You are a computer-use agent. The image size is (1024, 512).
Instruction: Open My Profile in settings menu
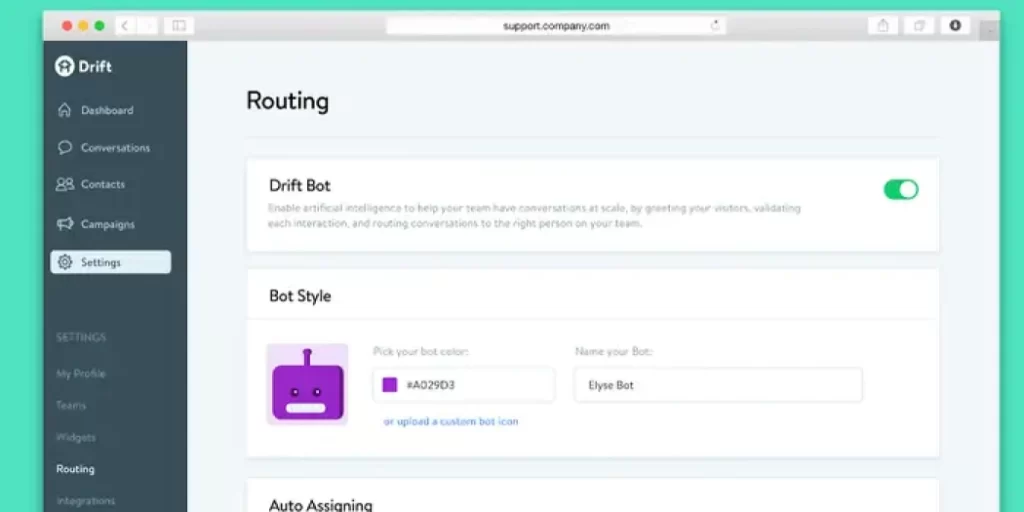pyautogui.click(x=81, y=373)
